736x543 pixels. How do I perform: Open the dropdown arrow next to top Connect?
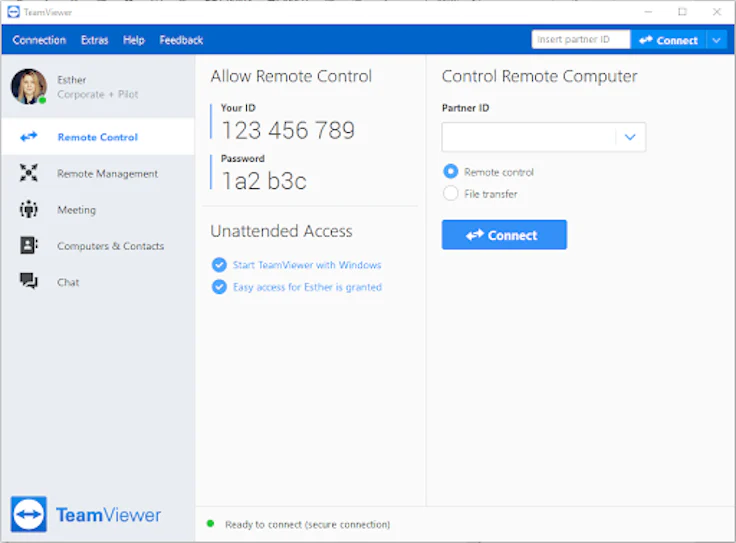coord(716,40)
